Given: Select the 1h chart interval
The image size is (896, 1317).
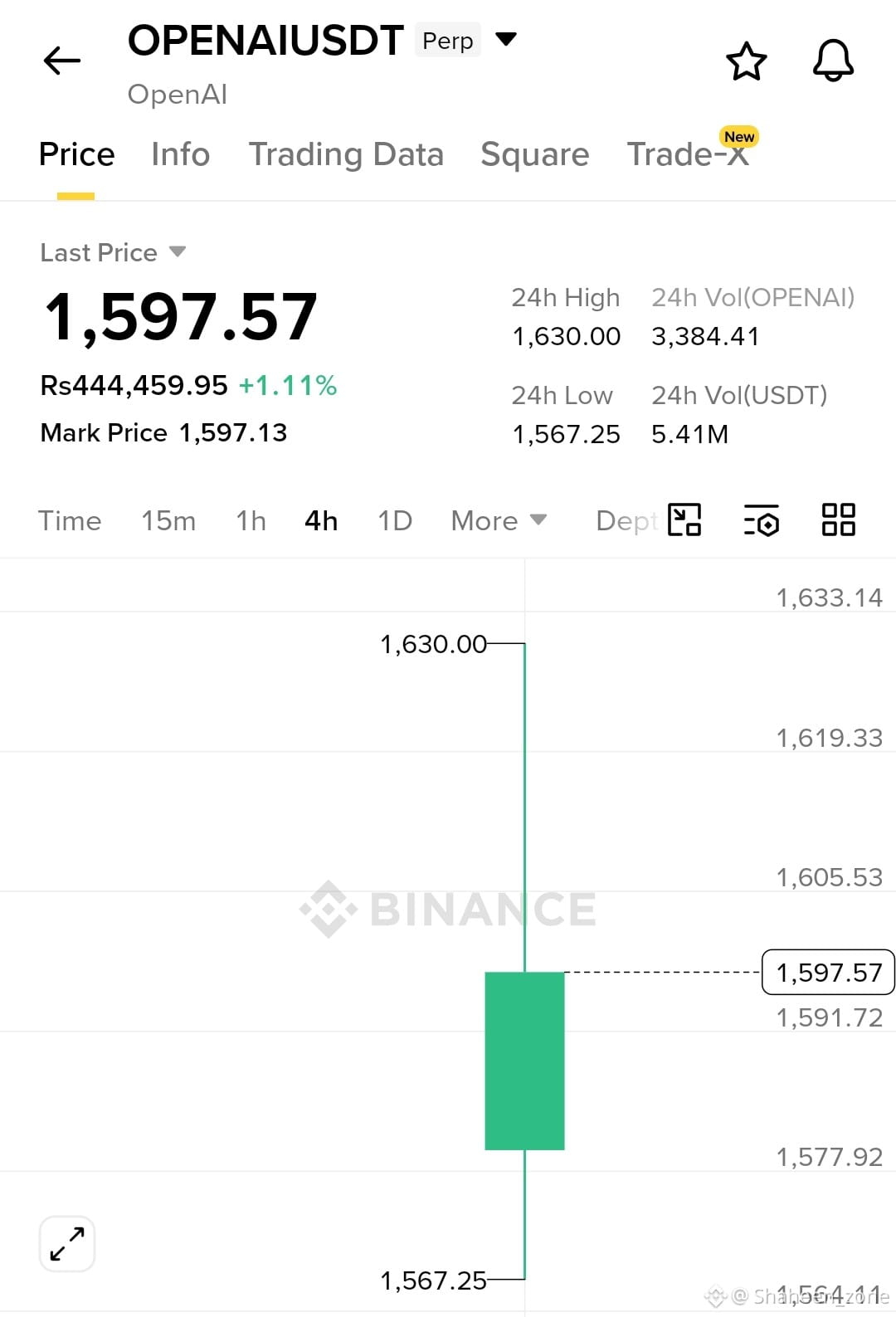Looking at the screenshot, I should [x=251, y=521].
